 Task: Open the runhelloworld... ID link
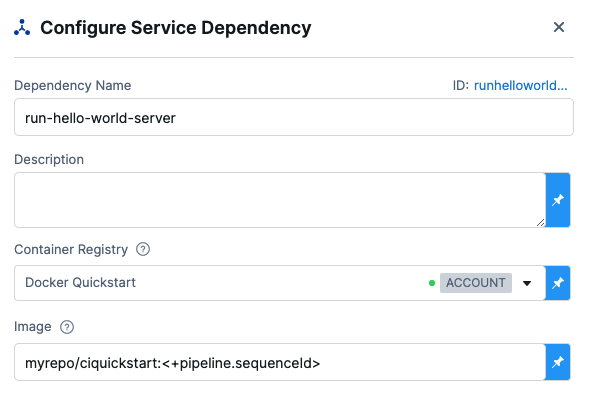point(521,86)
